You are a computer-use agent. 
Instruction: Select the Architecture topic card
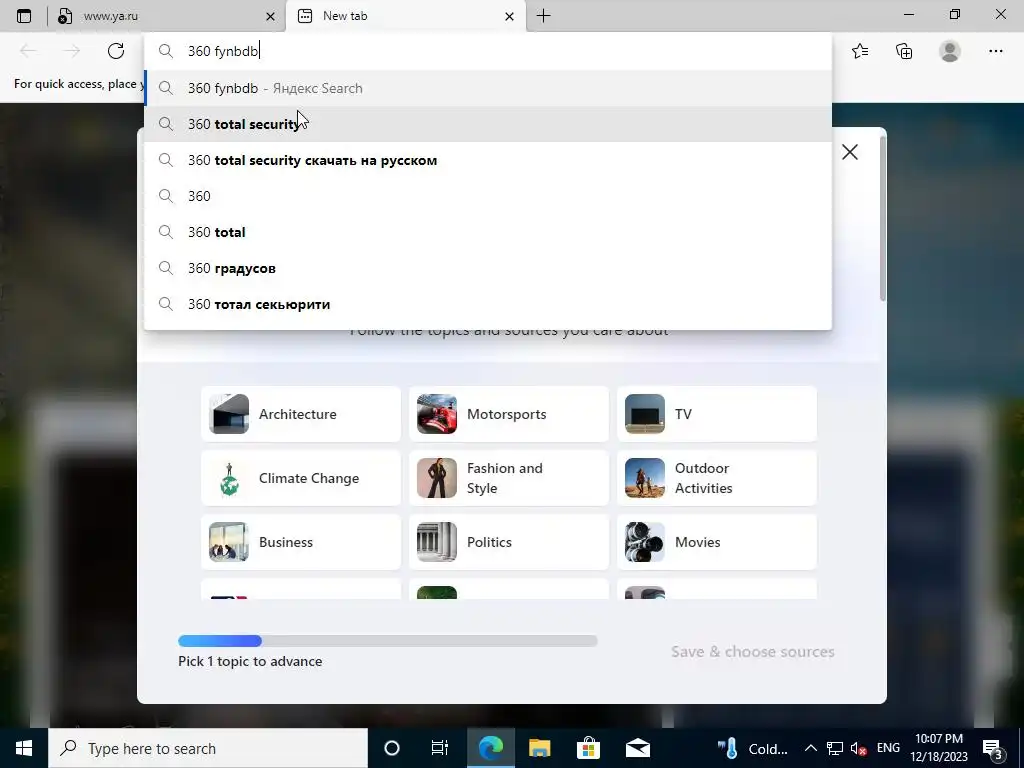301,414
